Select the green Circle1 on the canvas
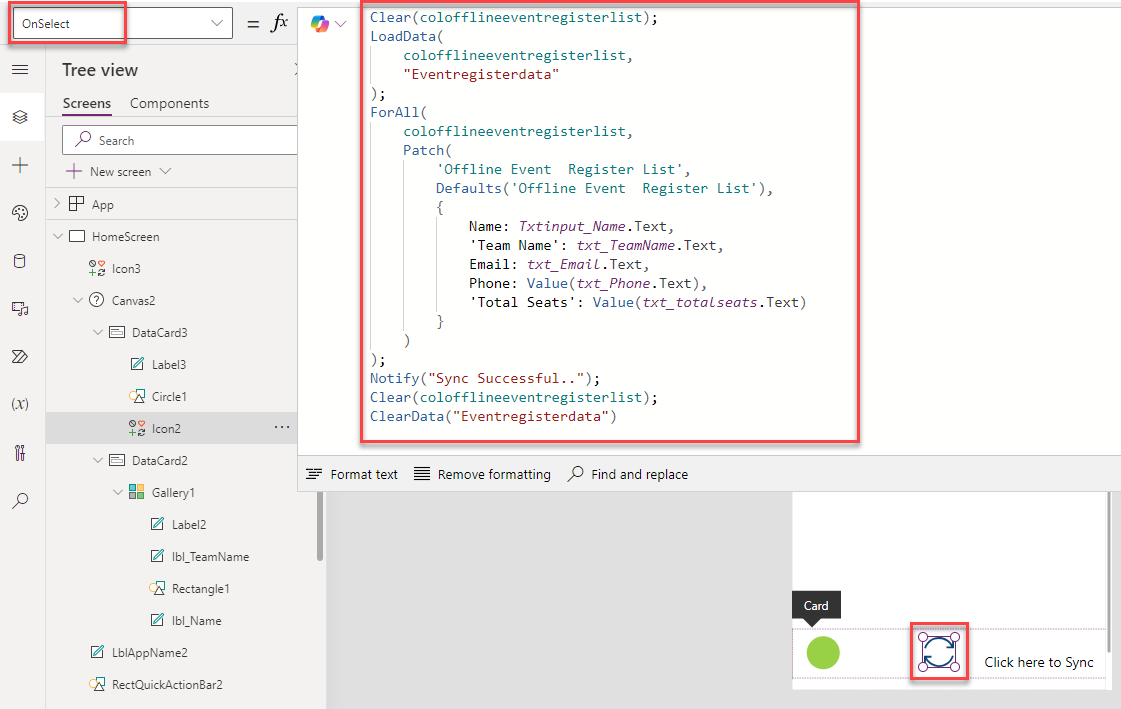Screen dimensions: 1121x709 [x=822, y=653]
